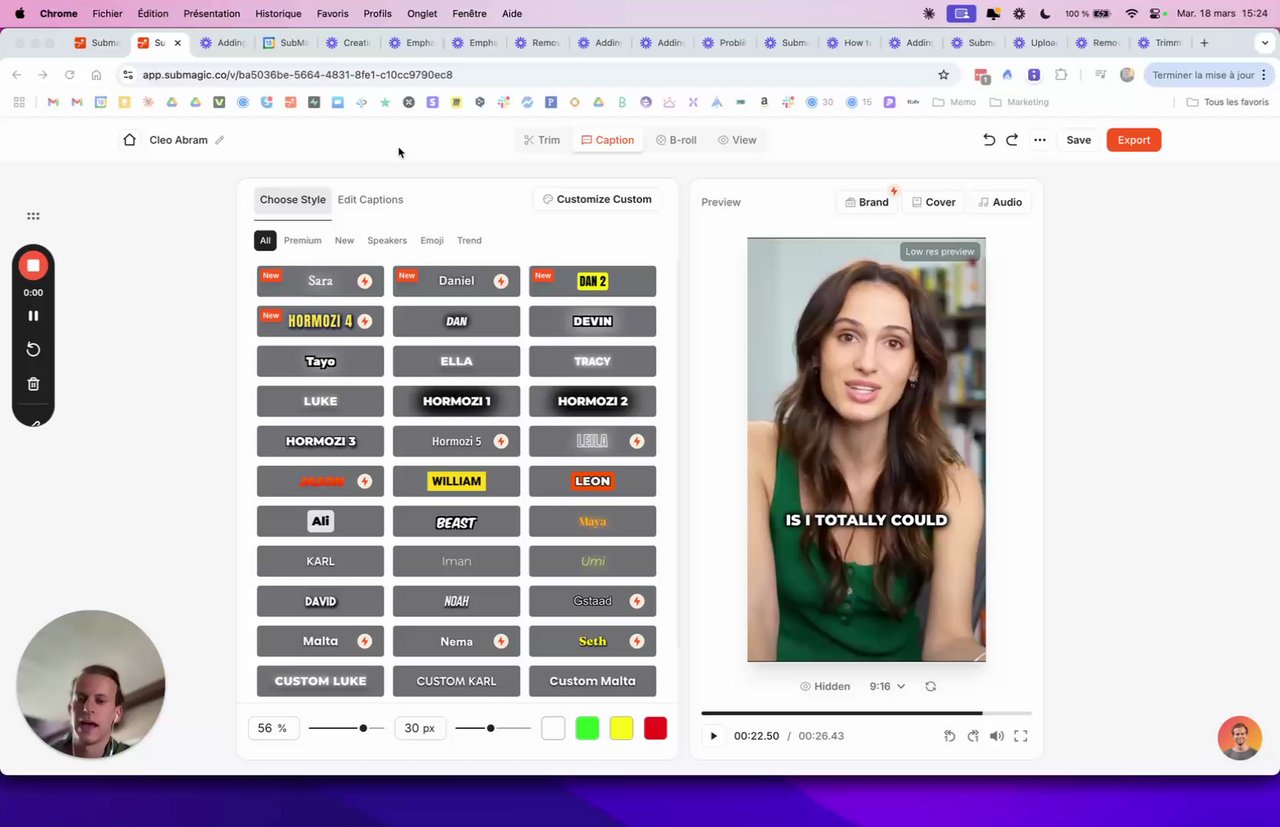The height and width of the screenshot is (827, 1280).
Task: Open the Chrome three-dots menu
Action: click(x=1264, y=75)
